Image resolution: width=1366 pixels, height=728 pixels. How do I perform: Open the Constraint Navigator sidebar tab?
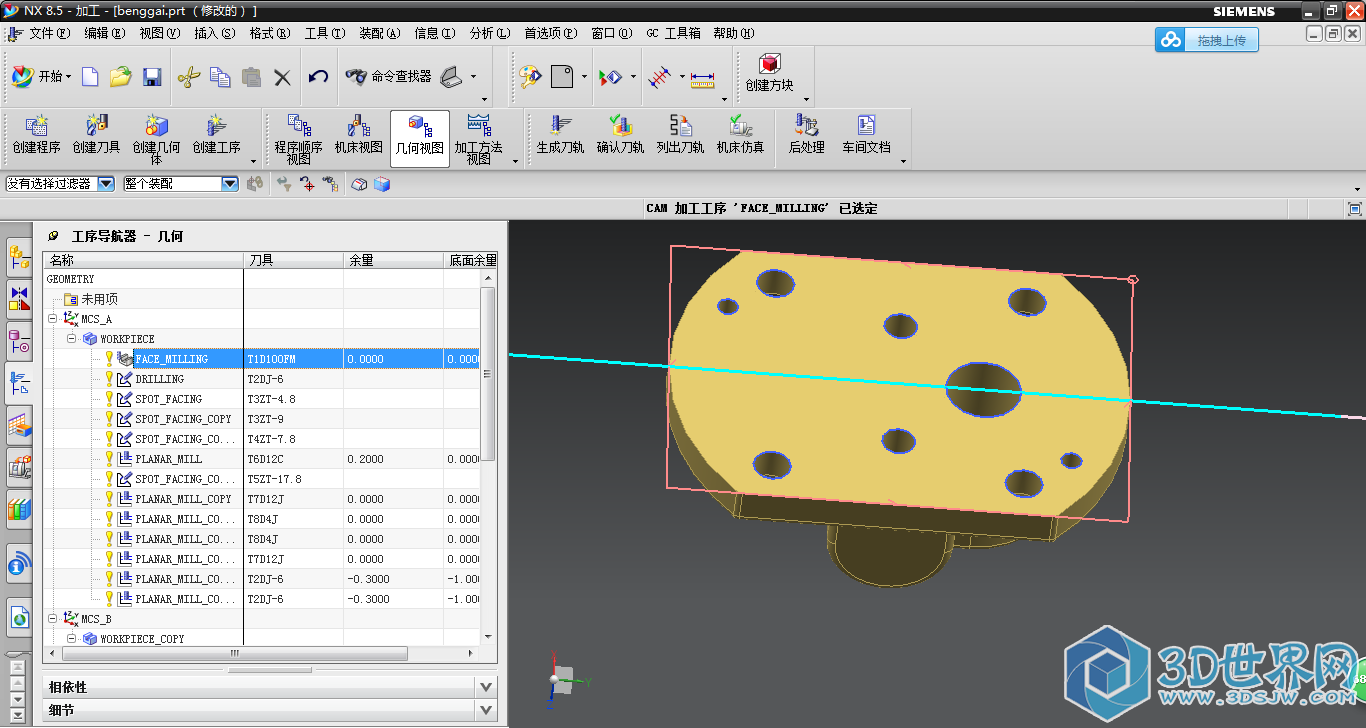click(x=19, y=298)
